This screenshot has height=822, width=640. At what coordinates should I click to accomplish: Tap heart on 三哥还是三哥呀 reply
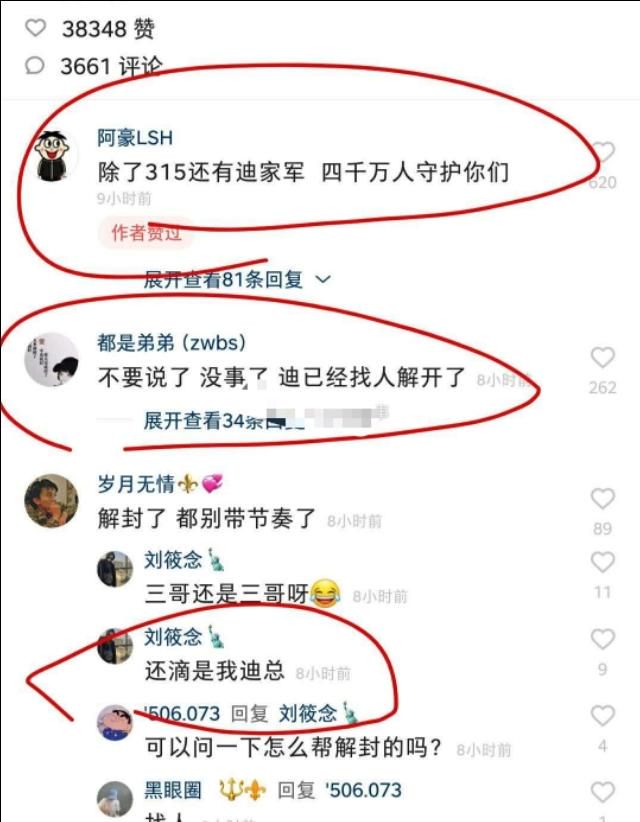pos(603,563)
